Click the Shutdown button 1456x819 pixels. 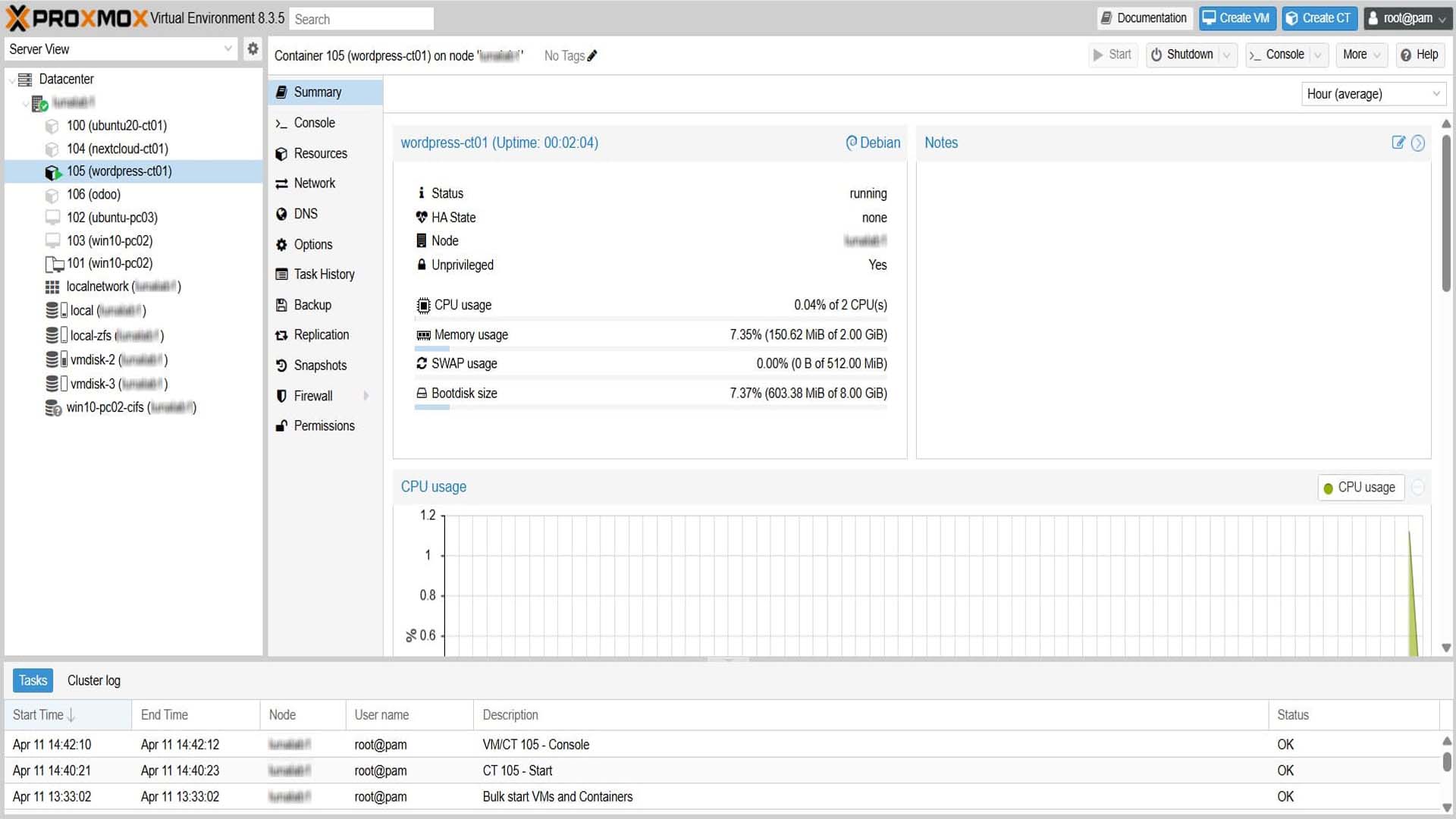1182,55
